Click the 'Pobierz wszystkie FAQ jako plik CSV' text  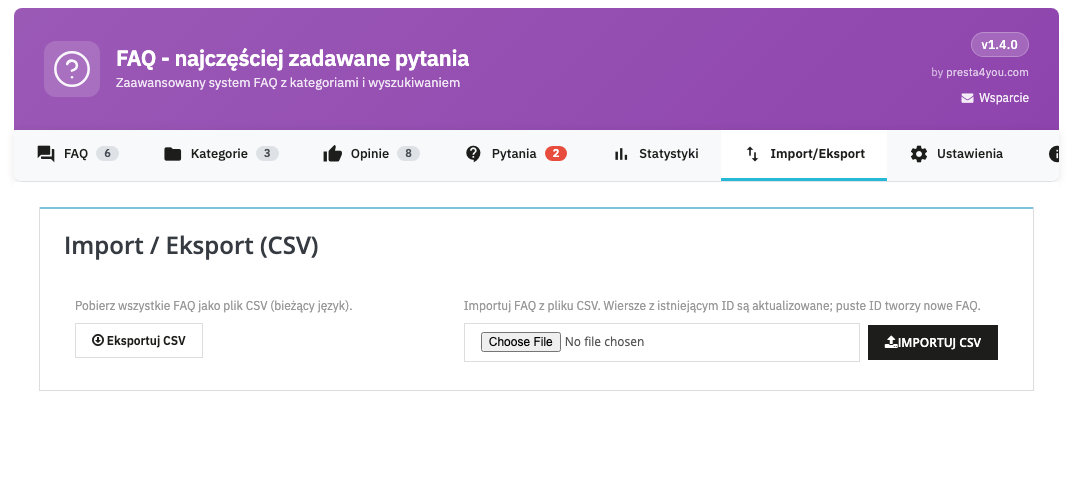pos(214,306)
